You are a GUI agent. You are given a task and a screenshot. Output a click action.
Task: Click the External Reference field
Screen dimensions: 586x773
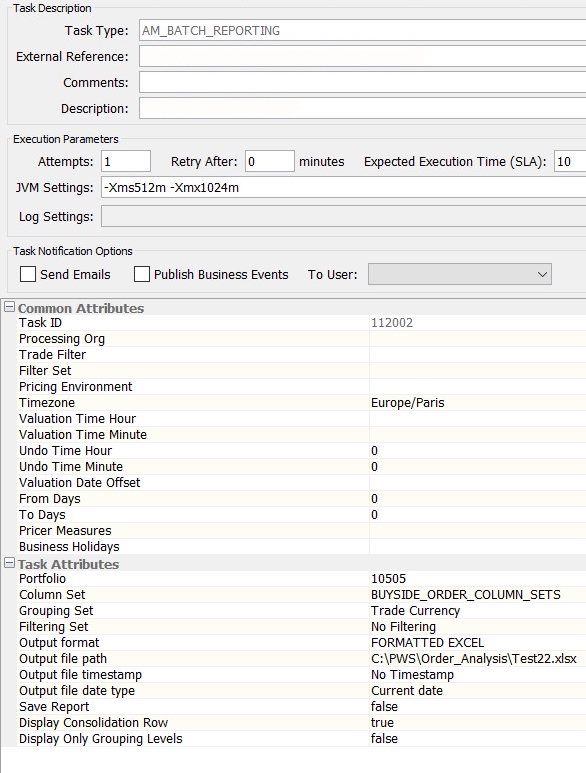(362, 56)
